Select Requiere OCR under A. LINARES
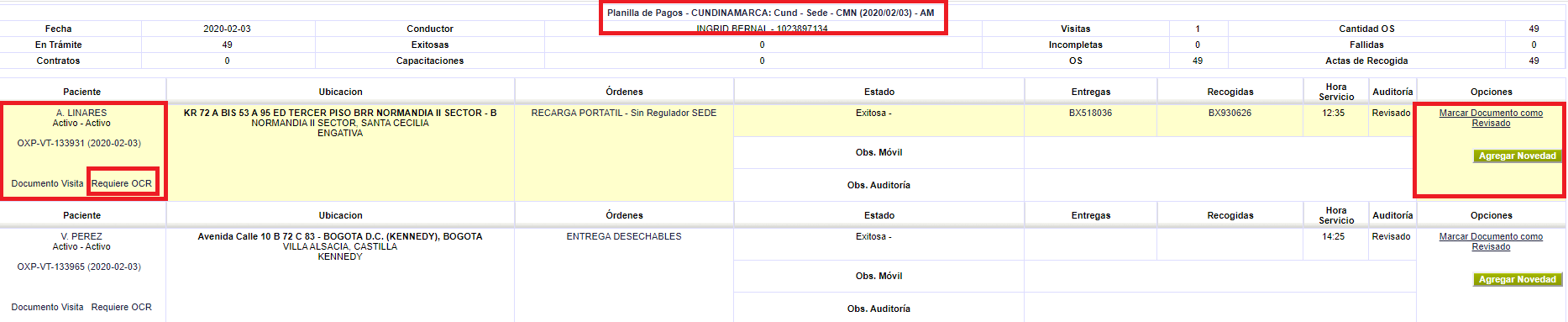The image size is (1568, 322). coord(122,183)
